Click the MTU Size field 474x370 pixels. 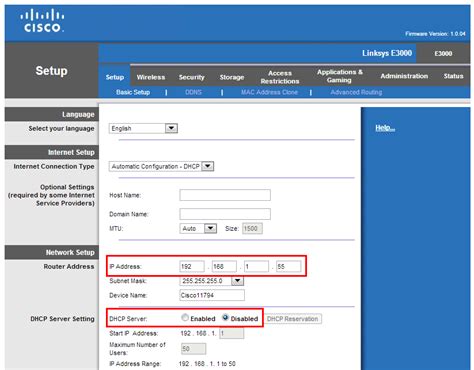point(252,228)
